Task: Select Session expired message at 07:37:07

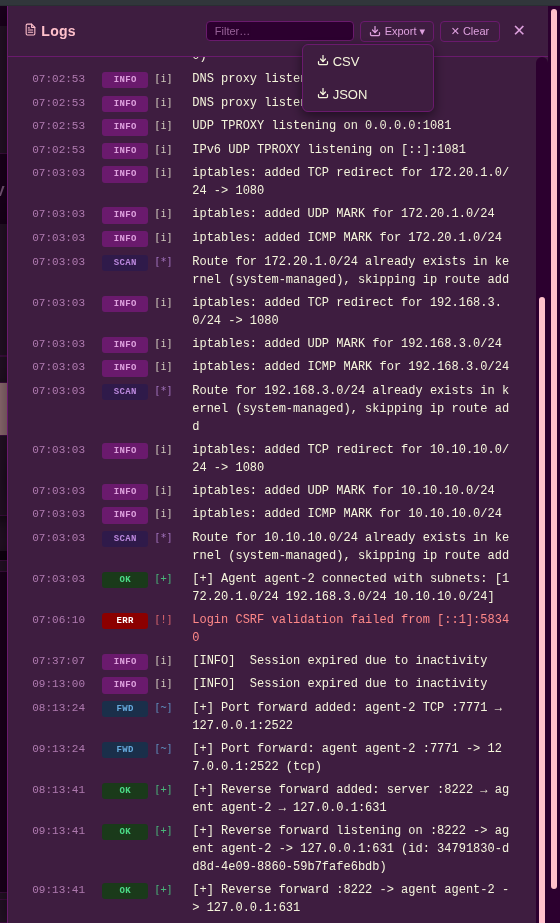Action: (x=340, y=660)
